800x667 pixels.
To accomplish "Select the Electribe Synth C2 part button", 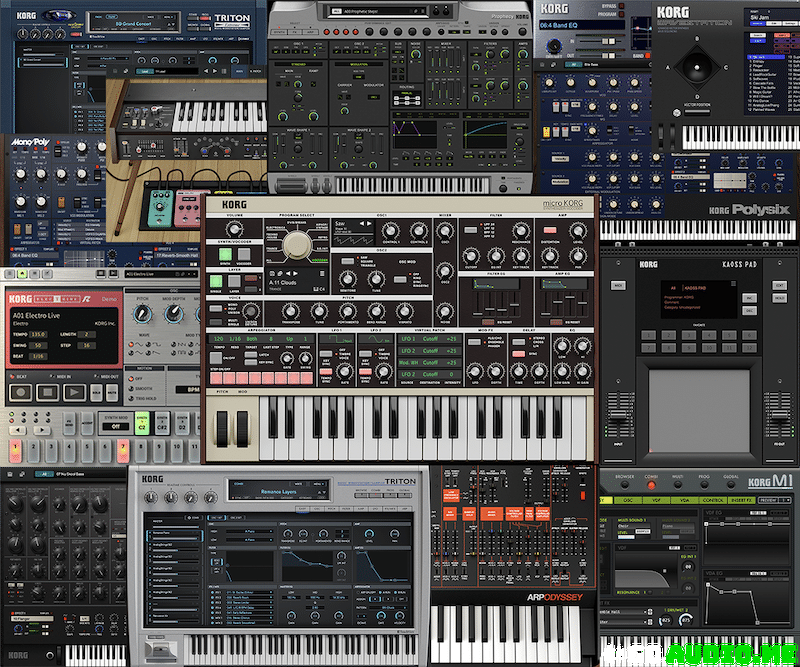I will tap(141, 424).
